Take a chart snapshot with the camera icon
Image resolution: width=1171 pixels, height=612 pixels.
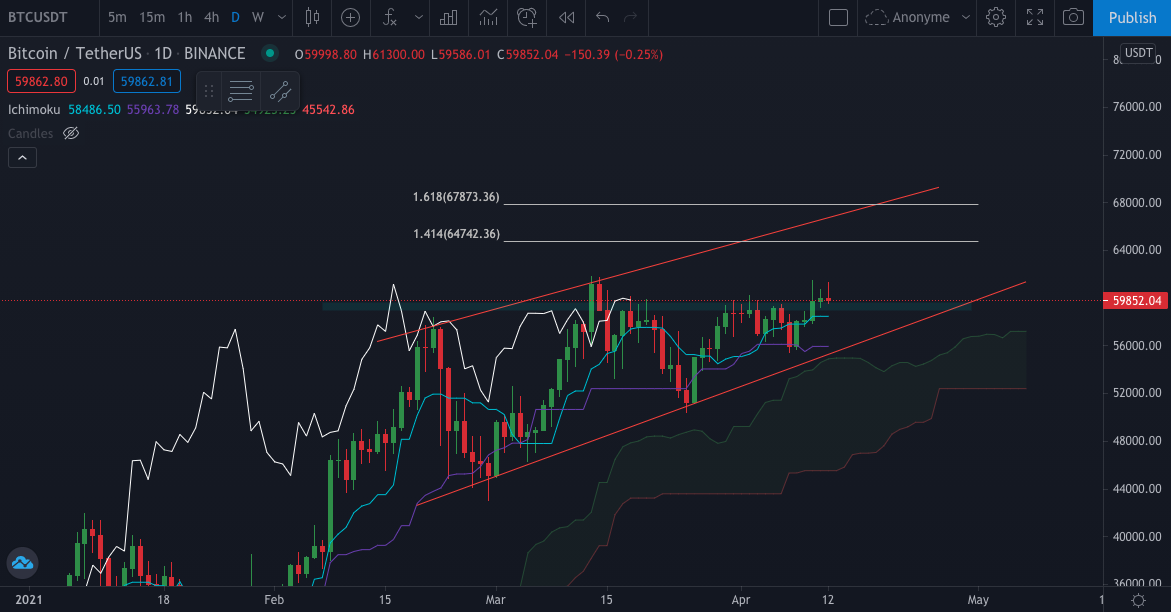[x=1073, y=17]
